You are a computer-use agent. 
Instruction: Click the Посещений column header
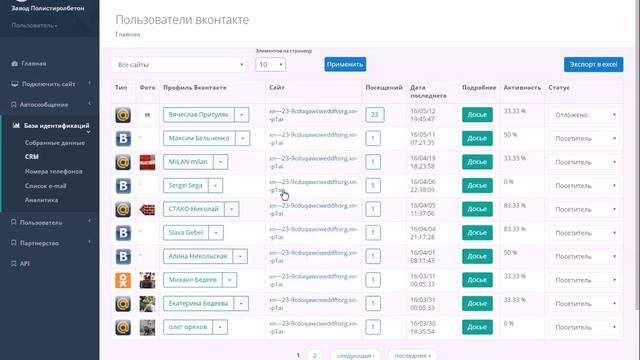[384, 87]
